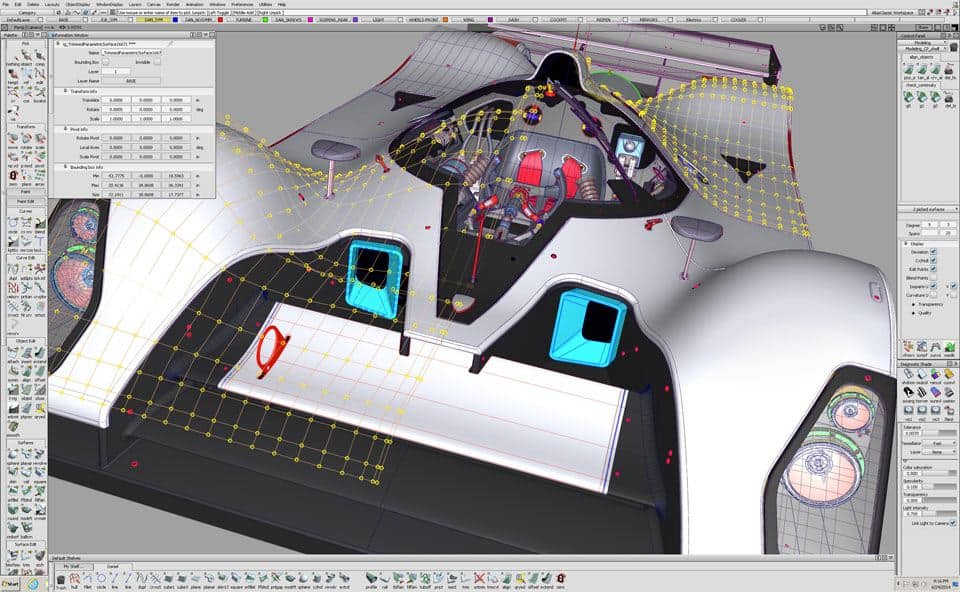Collapse the Transform Info section in Information Window
This screenshot has width=960, height=592.
[66, 90]
